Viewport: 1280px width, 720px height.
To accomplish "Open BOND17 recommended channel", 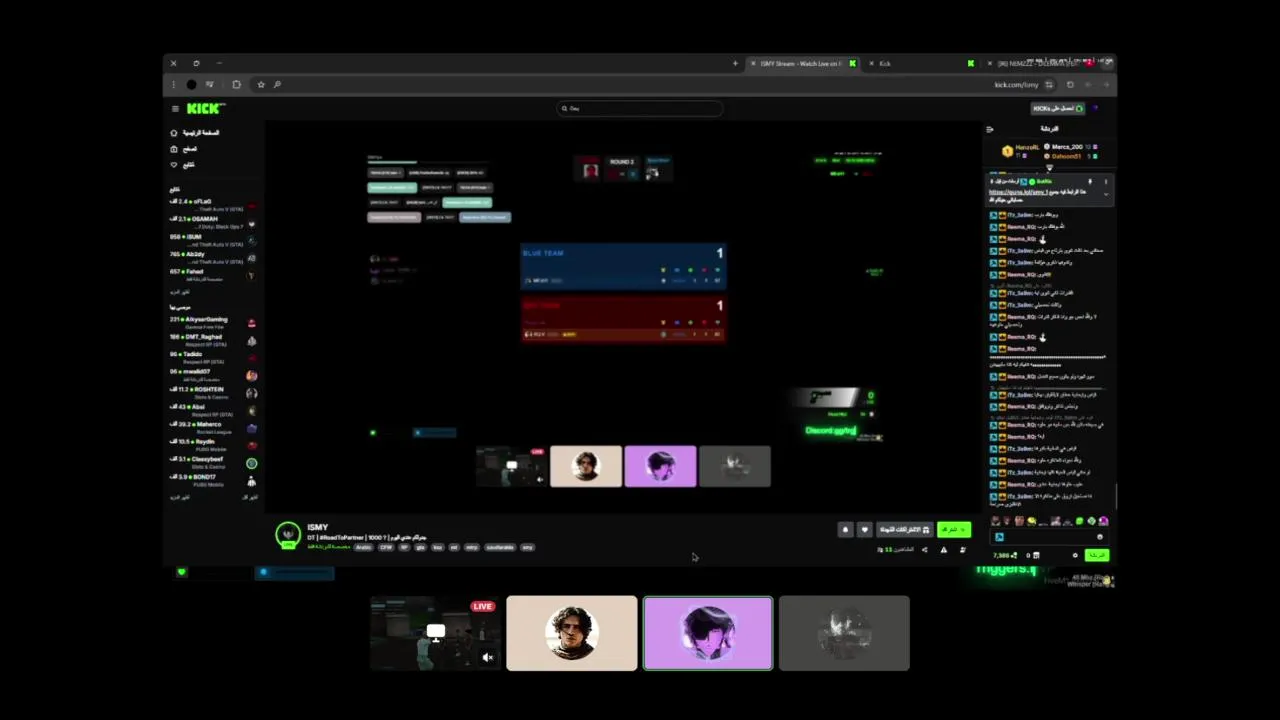I will point(212,480).
